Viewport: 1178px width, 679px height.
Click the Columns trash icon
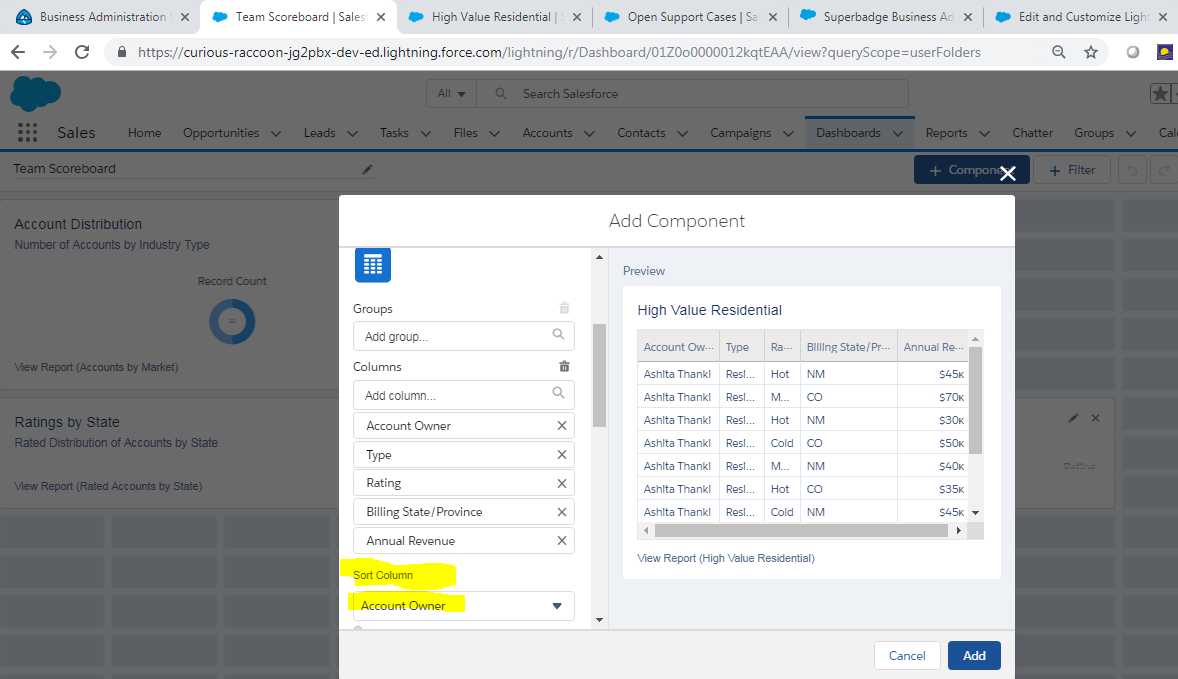click(564, 367)
